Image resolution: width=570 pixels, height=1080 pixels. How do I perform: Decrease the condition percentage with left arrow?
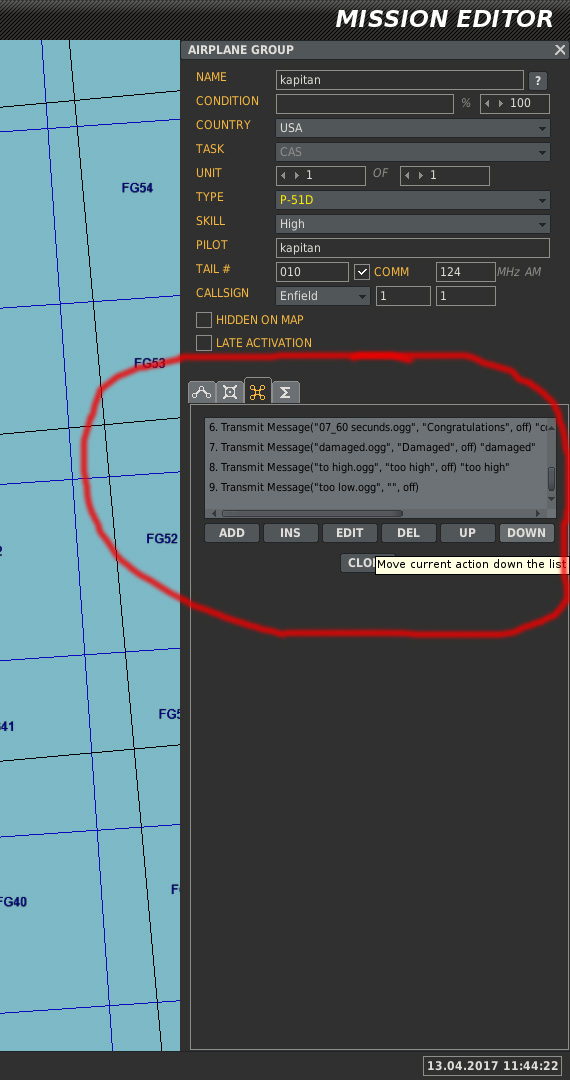(488, 104)
